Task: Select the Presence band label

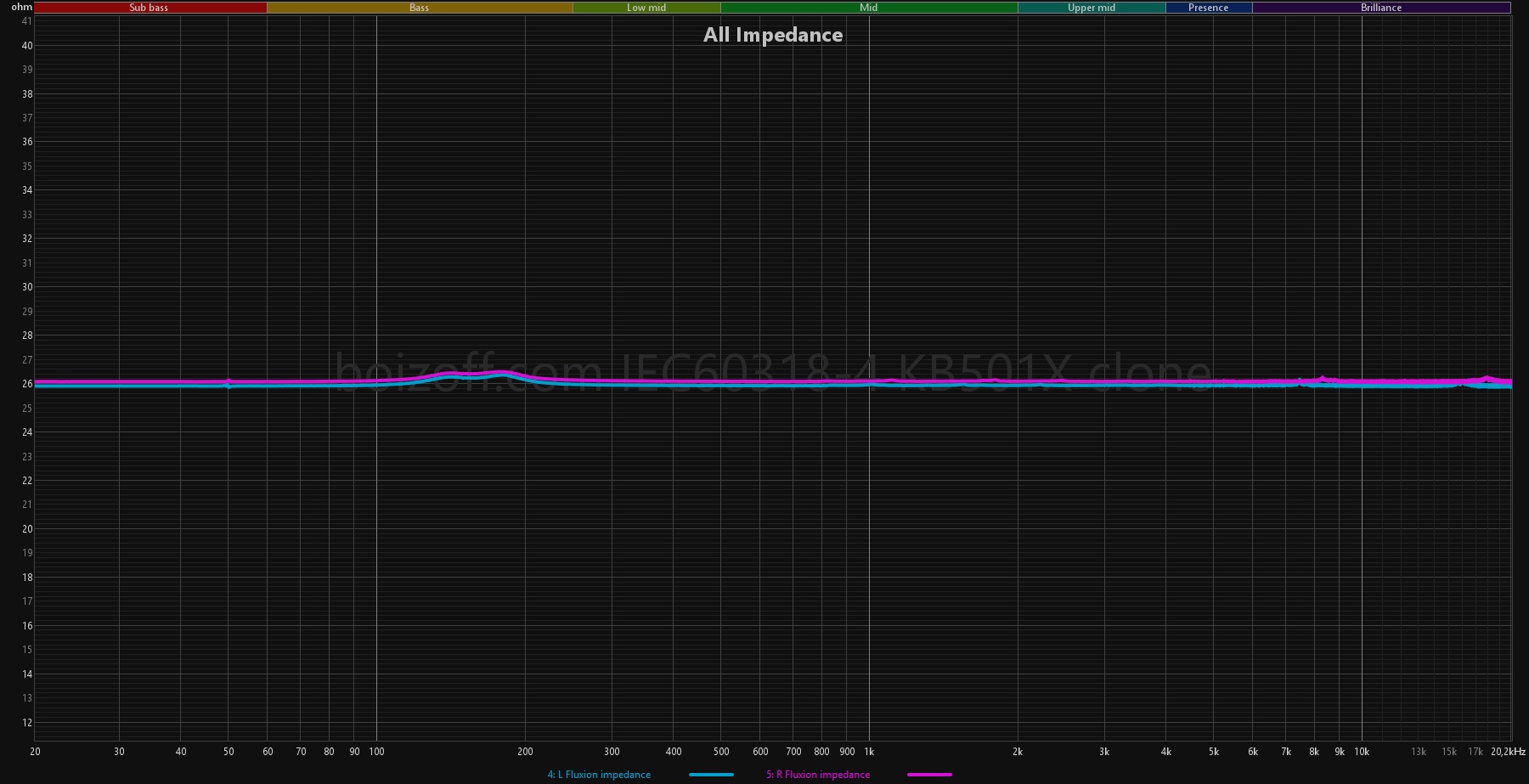Action: coord(1208,8)
